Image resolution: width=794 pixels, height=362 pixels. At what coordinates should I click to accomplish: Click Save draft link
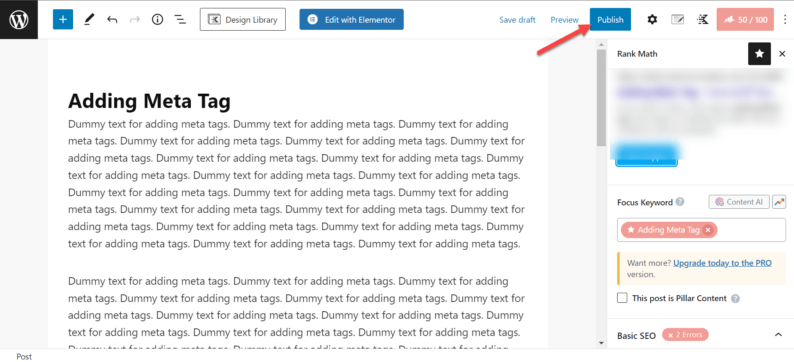tap(517, 20)
